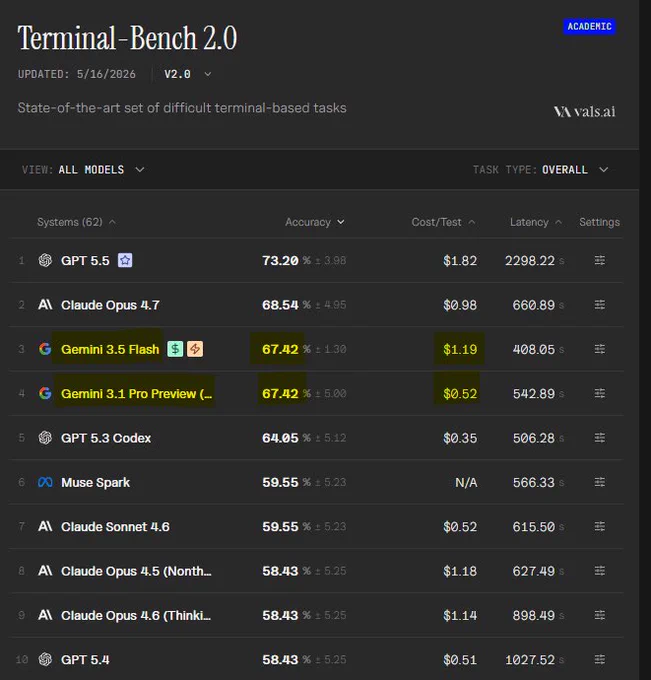Click the green dollar badge on Gemini 3.5 Flash
Screen dimensions: 651x680
click(x=175, y=349)
